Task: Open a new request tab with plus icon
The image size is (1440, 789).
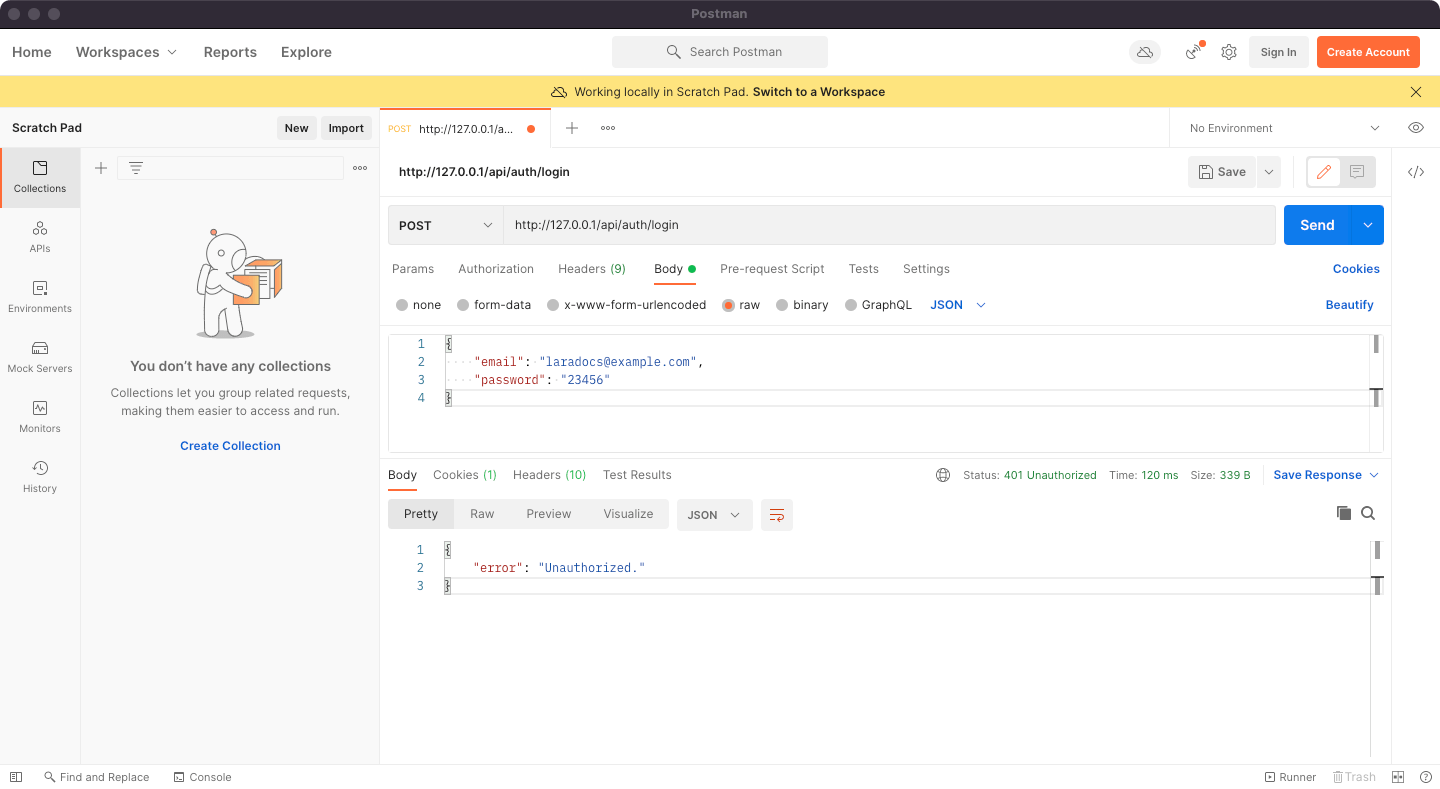Action: (x=572, y=128)
